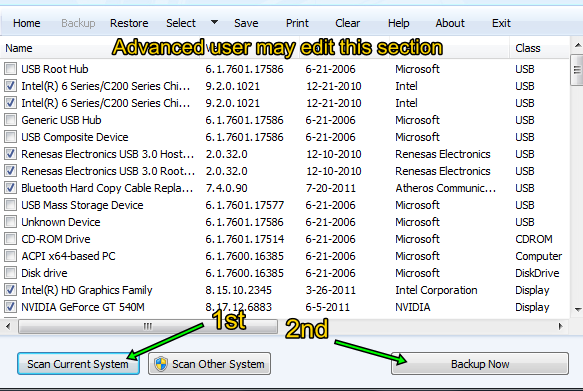Open the Restore menu item
Image resolution: width=583 pixels, height=391 pixels.
[129, 23]
